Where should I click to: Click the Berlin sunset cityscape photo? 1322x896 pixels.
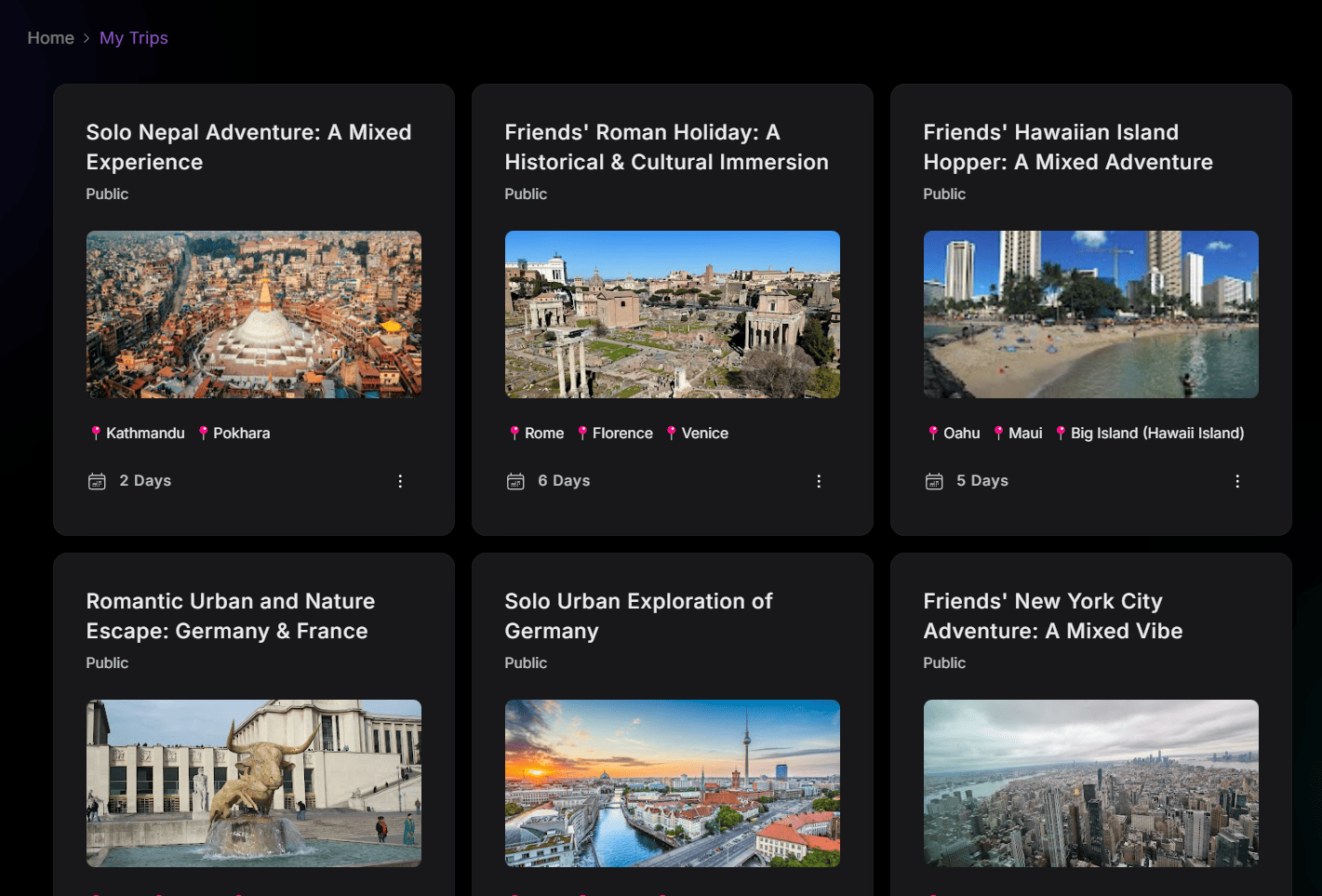[673, 783]
